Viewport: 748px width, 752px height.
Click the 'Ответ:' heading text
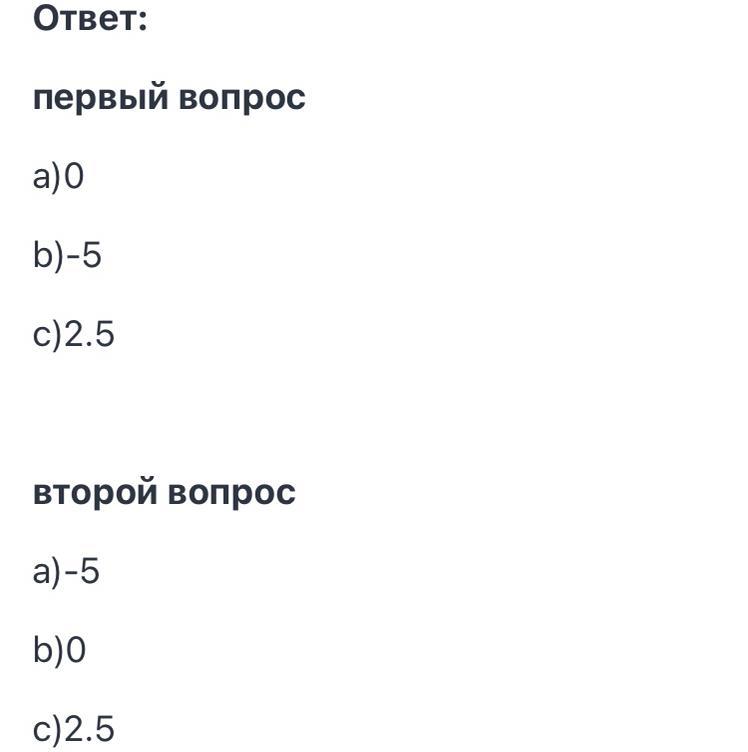tap(90, 19)
